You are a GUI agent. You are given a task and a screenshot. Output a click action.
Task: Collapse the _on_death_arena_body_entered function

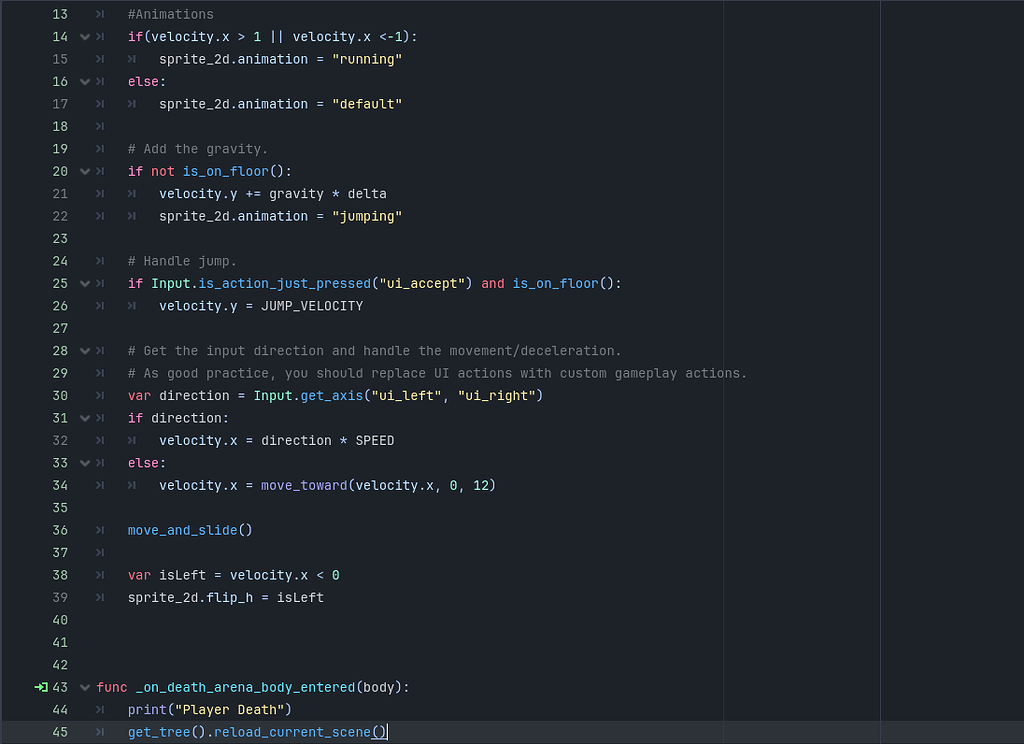84,687
